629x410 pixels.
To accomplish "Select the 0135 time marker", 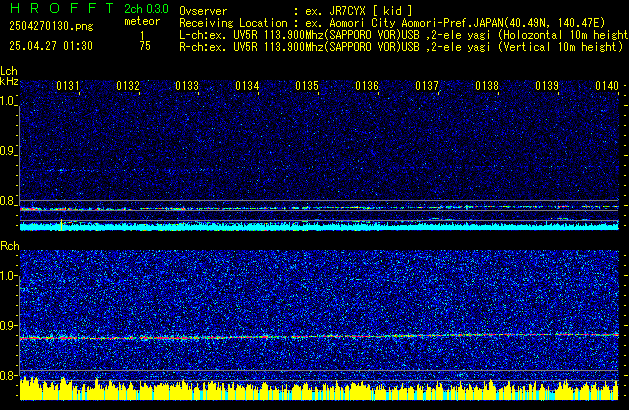I will click(307, 86).
